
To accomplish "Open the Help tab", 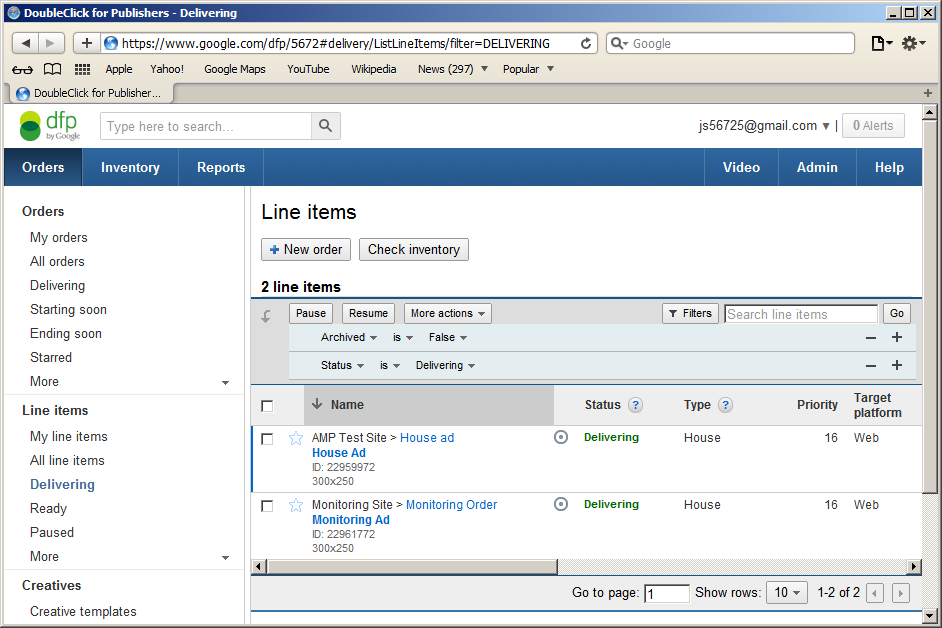I will pos(889,168).
